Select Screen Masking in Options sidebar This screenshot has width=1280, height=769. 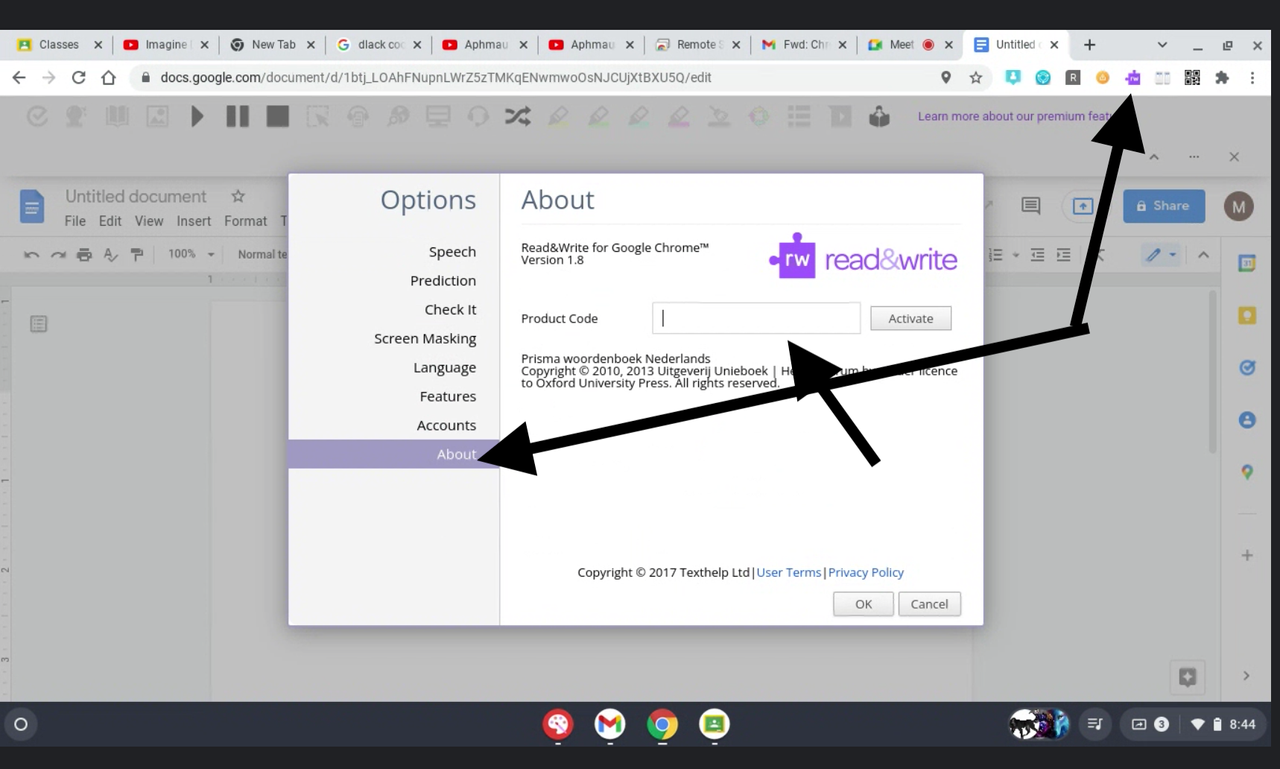click(x=425, y=339)
